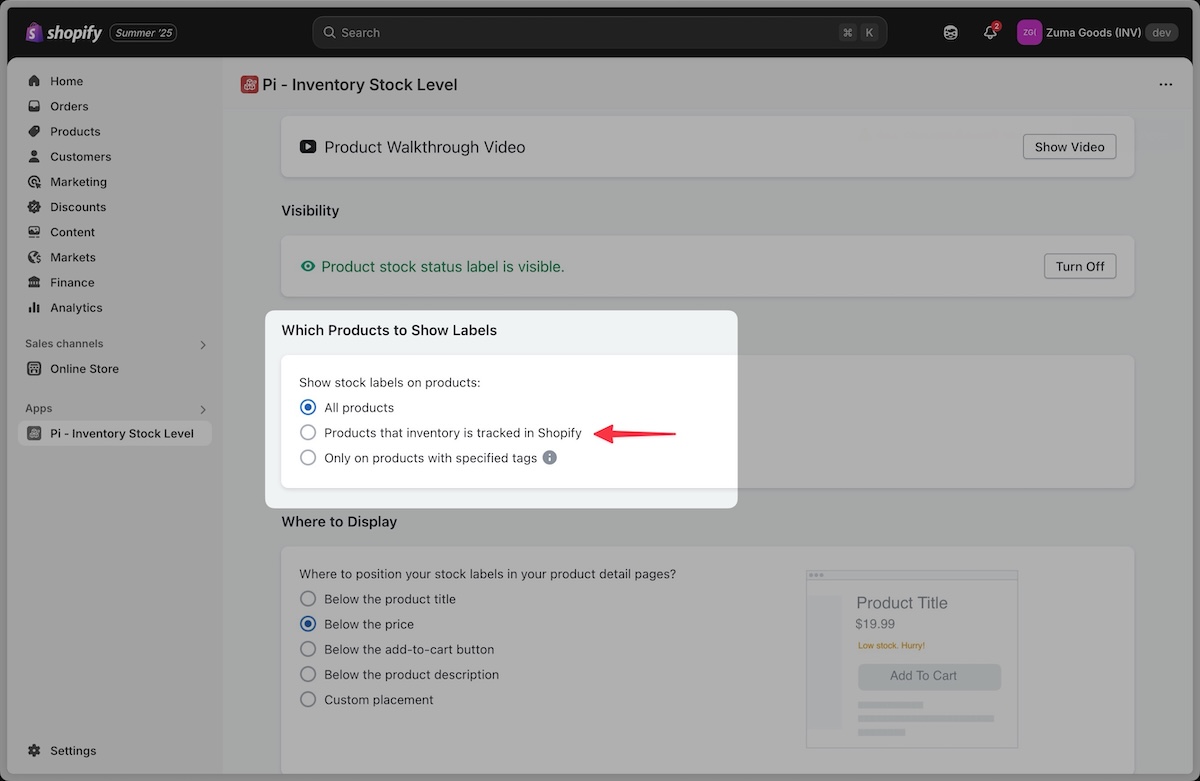This screenshot has height=781, width=1200.
Task: Click the 'Product Title' preview text
Action: tap(902, 603)
